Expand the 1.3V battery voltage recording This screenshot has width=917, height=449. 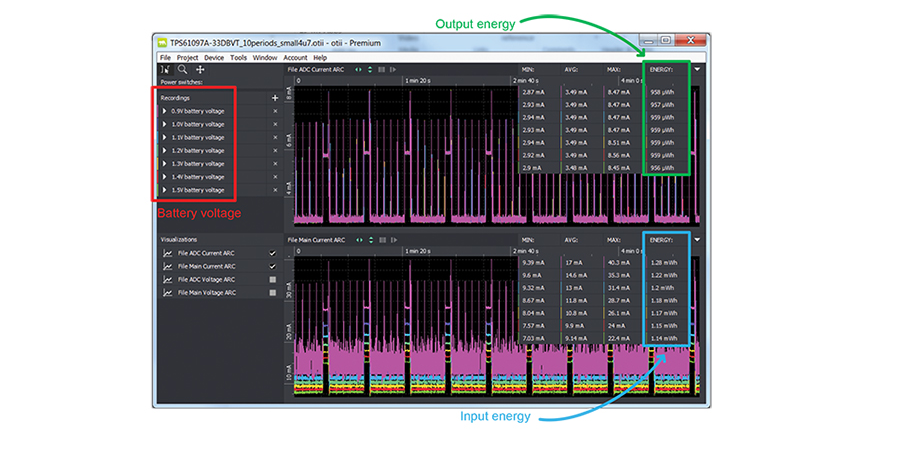(164, 164)
